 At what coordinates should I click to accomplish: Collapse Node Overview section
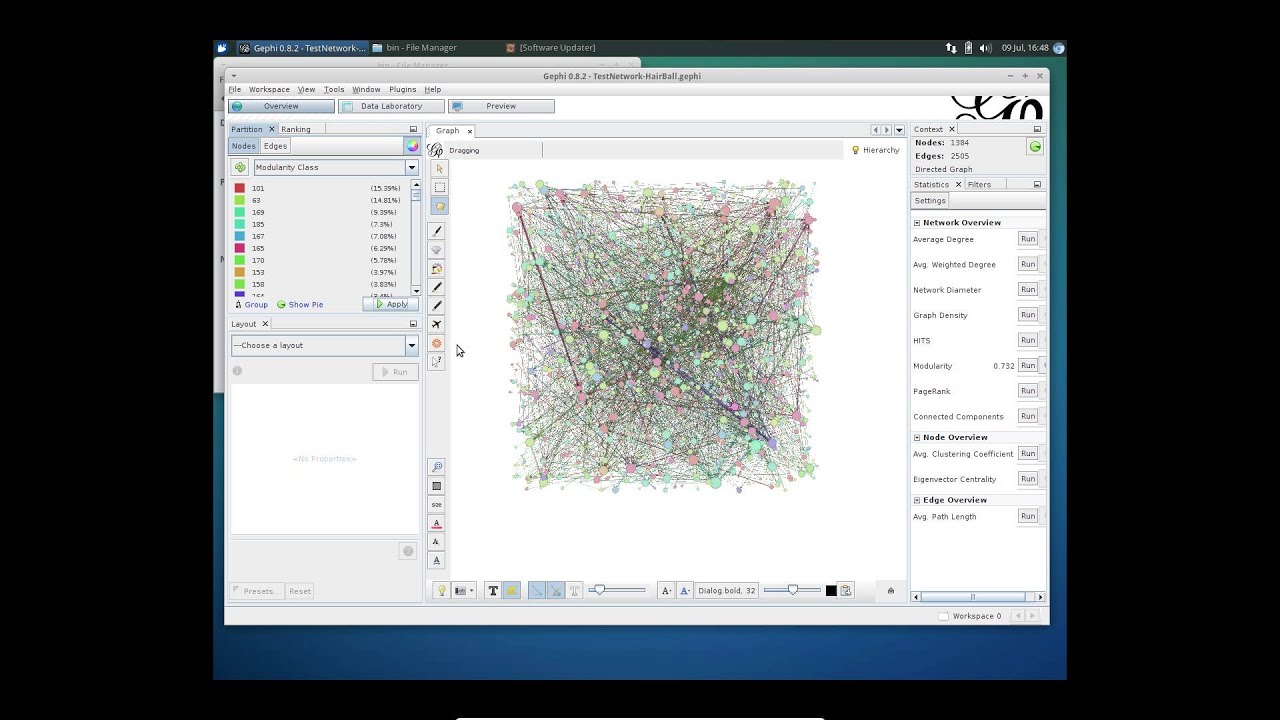pyautogui.click(x=917, y=438)
